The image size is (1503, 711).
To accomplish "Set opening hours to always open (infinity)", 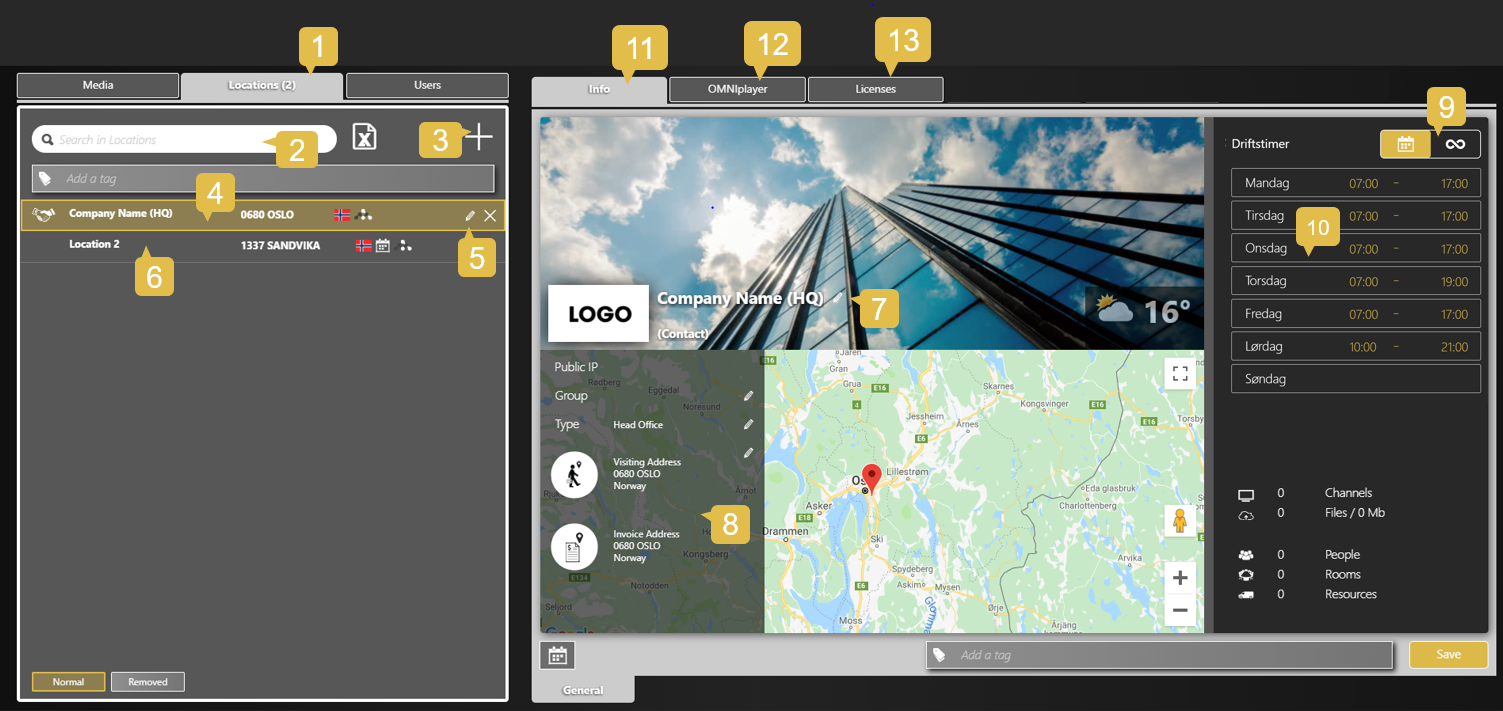I will (x=1455, y=144).
